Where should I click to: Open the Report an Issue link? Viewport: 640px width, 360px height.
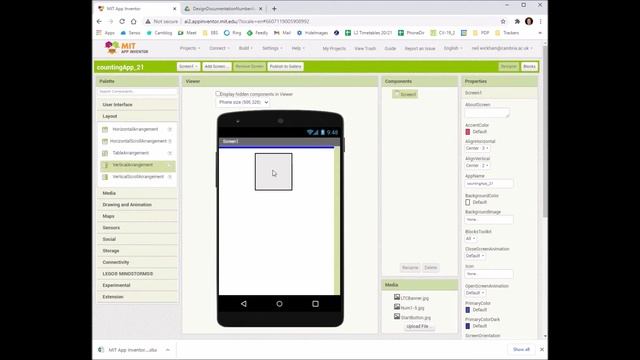click(420, 48)
